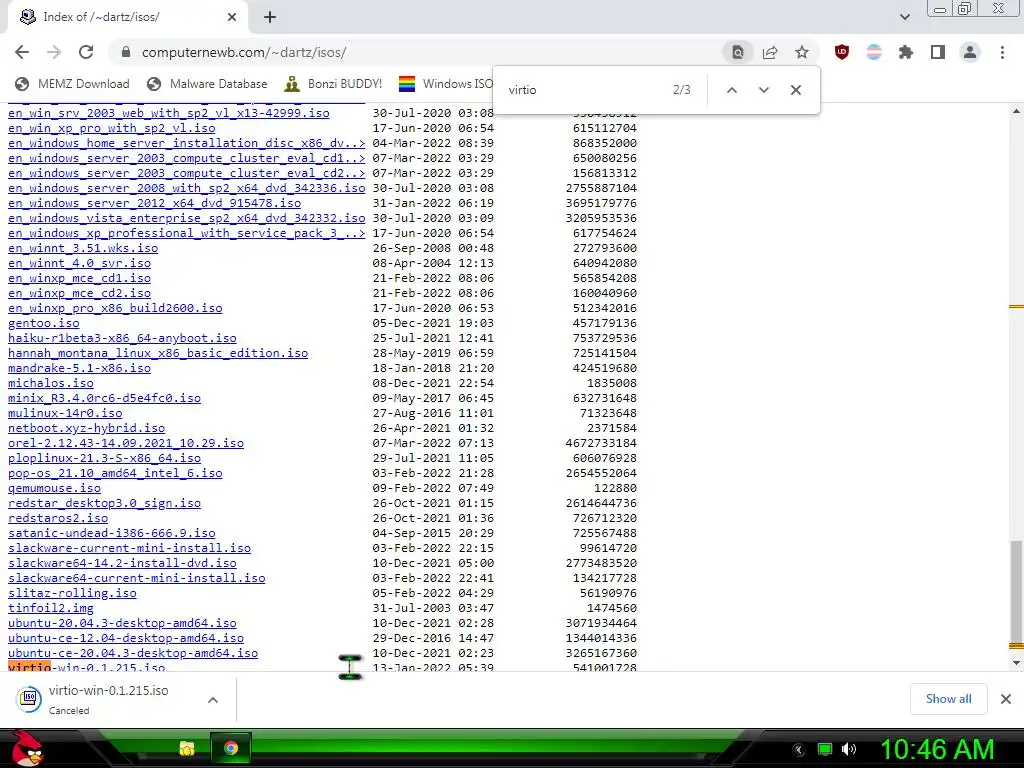This screenshot has width=1024, height=768.
Task: Download mandrake-5.1-x86.iso
Action: pyautogui.click(x=80, y=368)
